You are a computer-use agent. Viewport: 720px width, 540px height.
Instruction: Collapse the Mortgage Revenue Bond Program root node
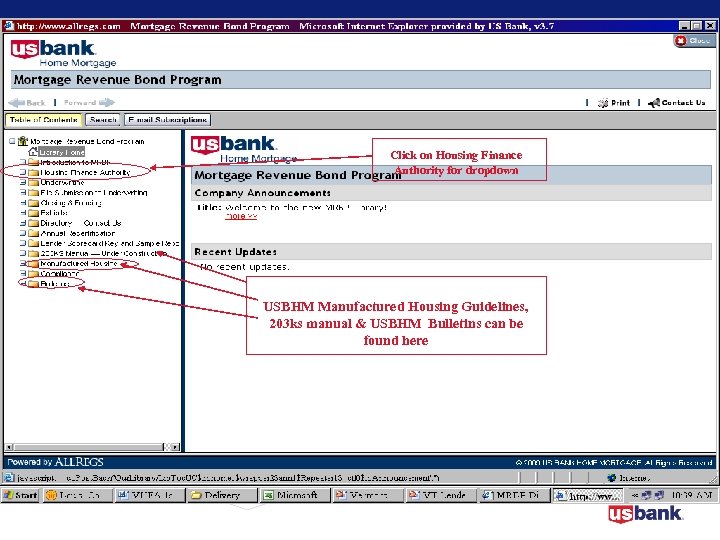click(x=12, y=141)
